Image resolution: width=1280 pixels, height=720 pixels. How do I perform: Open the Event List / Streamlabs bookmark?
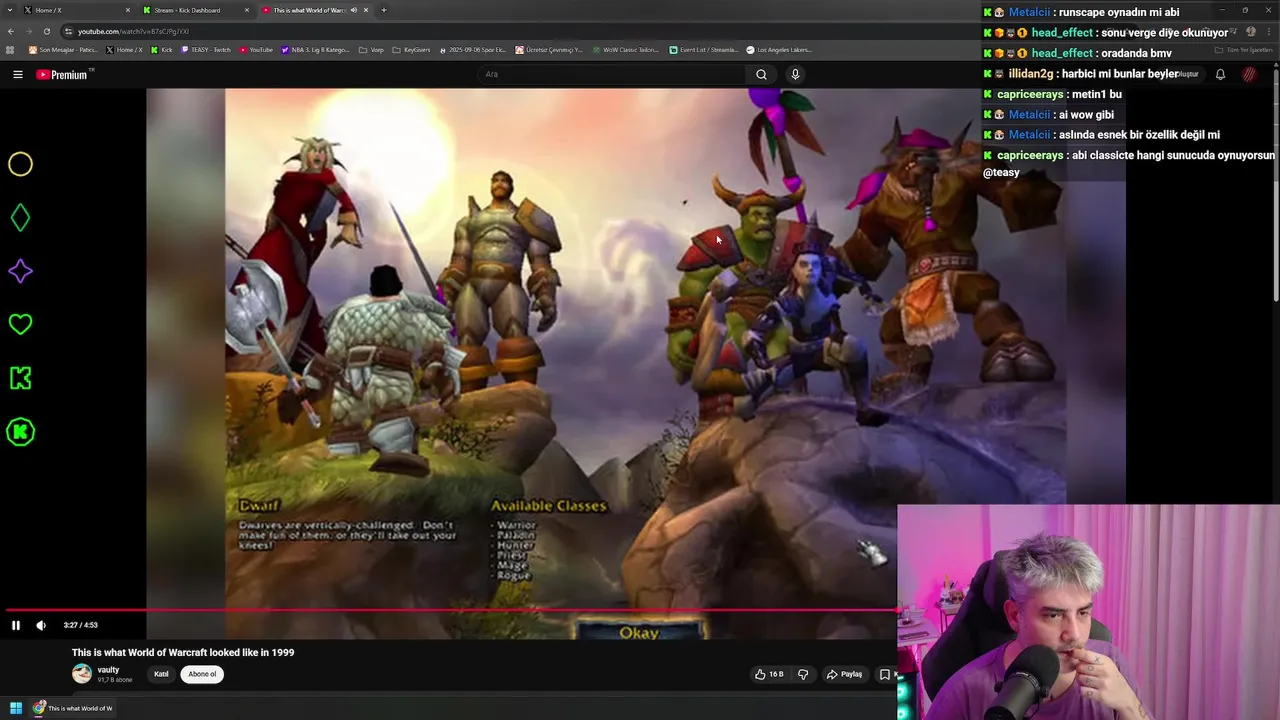[704, 50]
